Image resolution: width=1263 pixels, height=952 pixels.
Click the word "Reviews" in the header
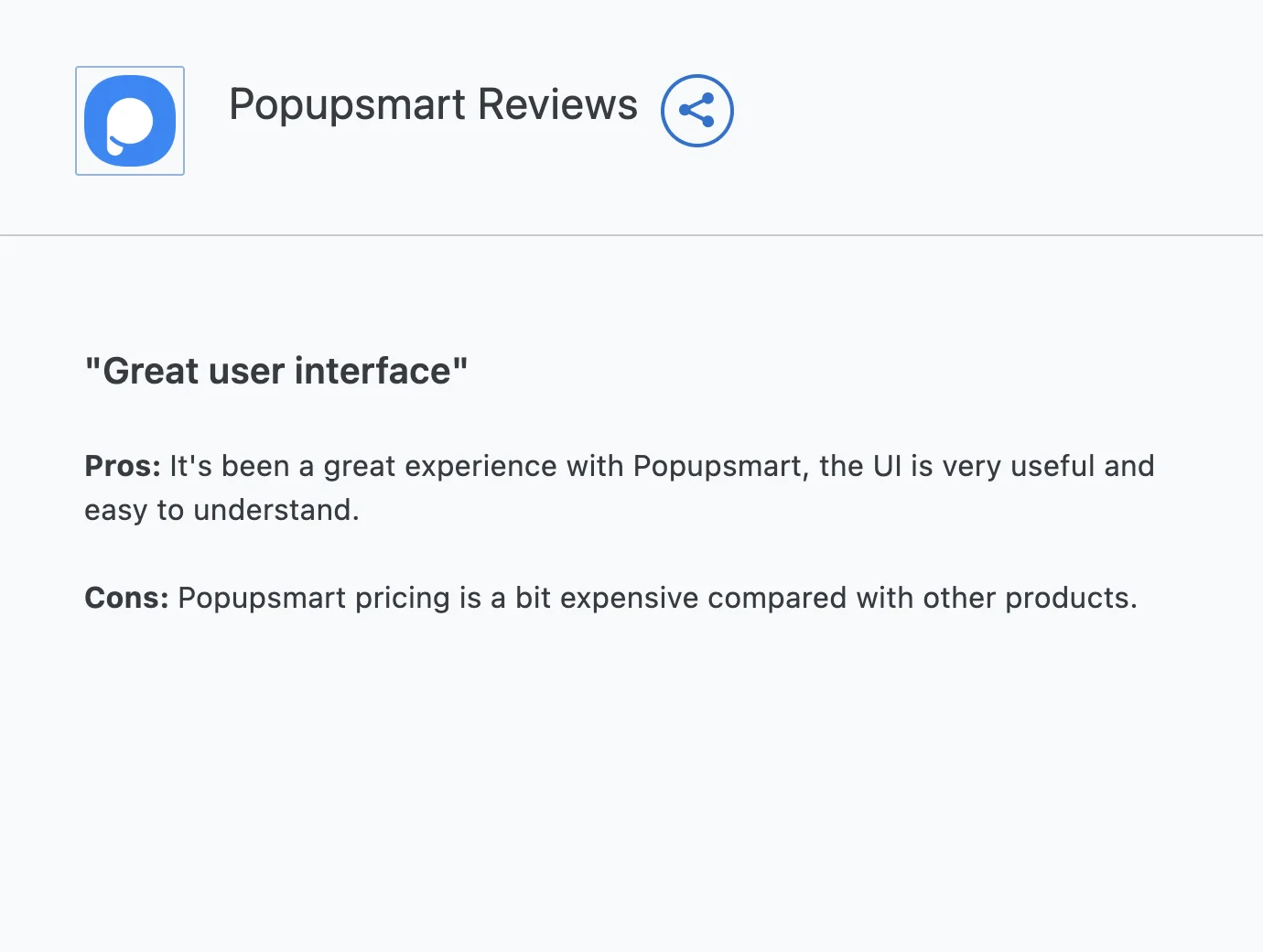point(557,104)
